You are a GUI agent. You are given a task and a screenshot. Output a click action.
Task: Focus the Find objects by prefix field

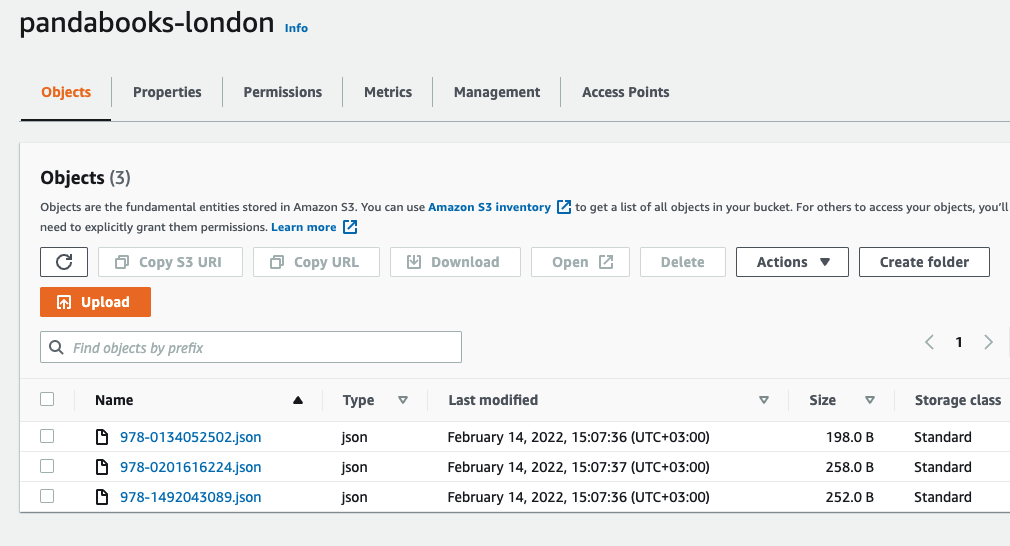coord(251,347)
